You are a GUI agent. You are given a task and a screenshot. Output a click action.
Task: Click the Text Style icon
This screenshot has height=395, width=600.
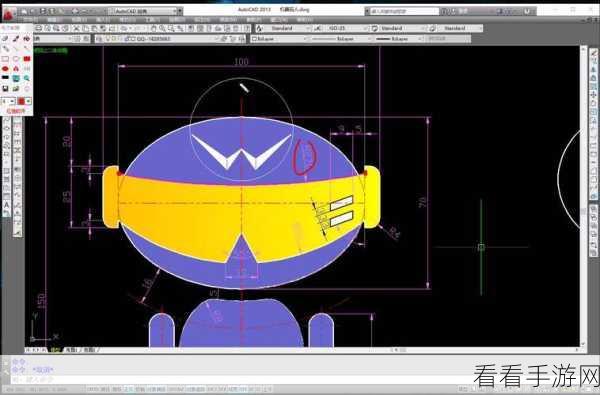[259, 28]
